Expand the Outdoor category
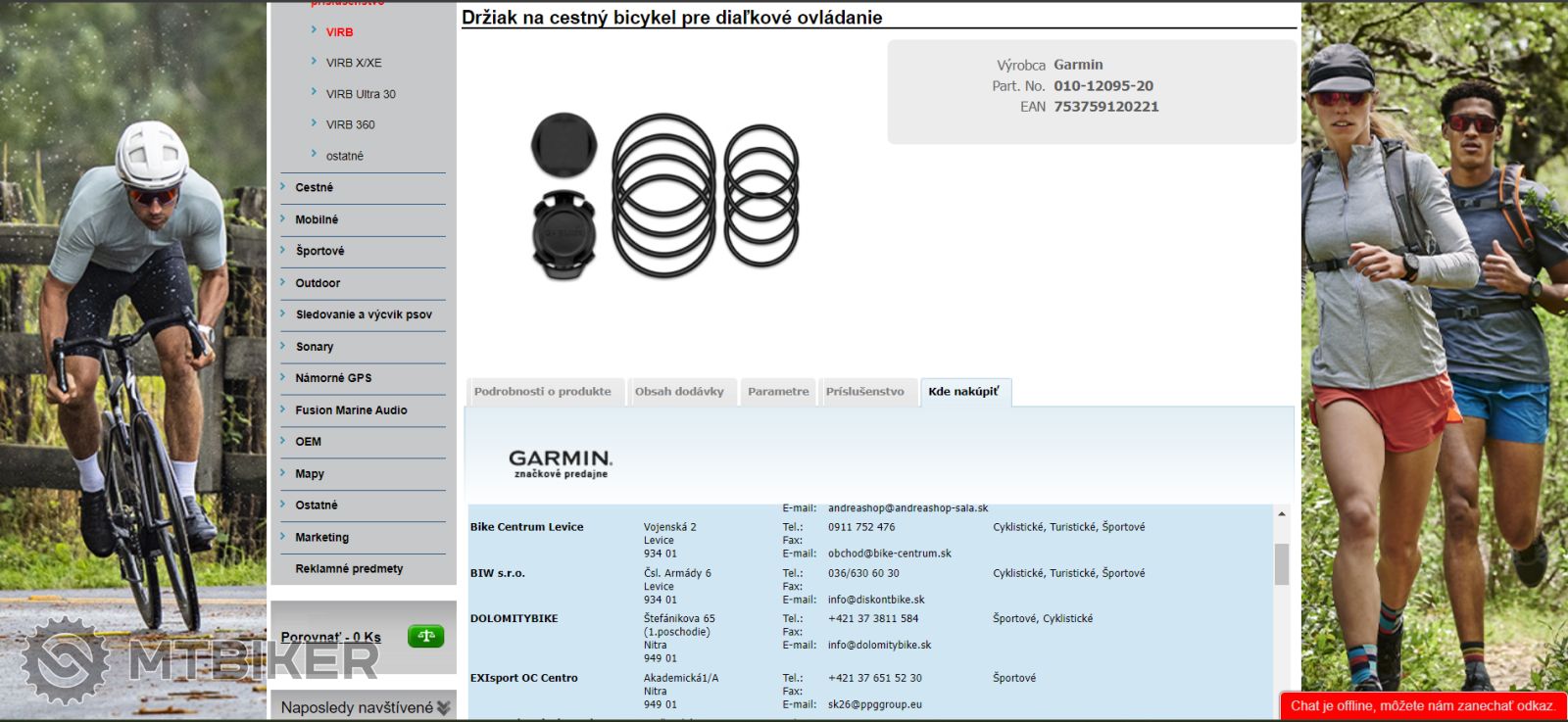Image resolution: width=1568 pixels, height=722 pixels. 318,283
